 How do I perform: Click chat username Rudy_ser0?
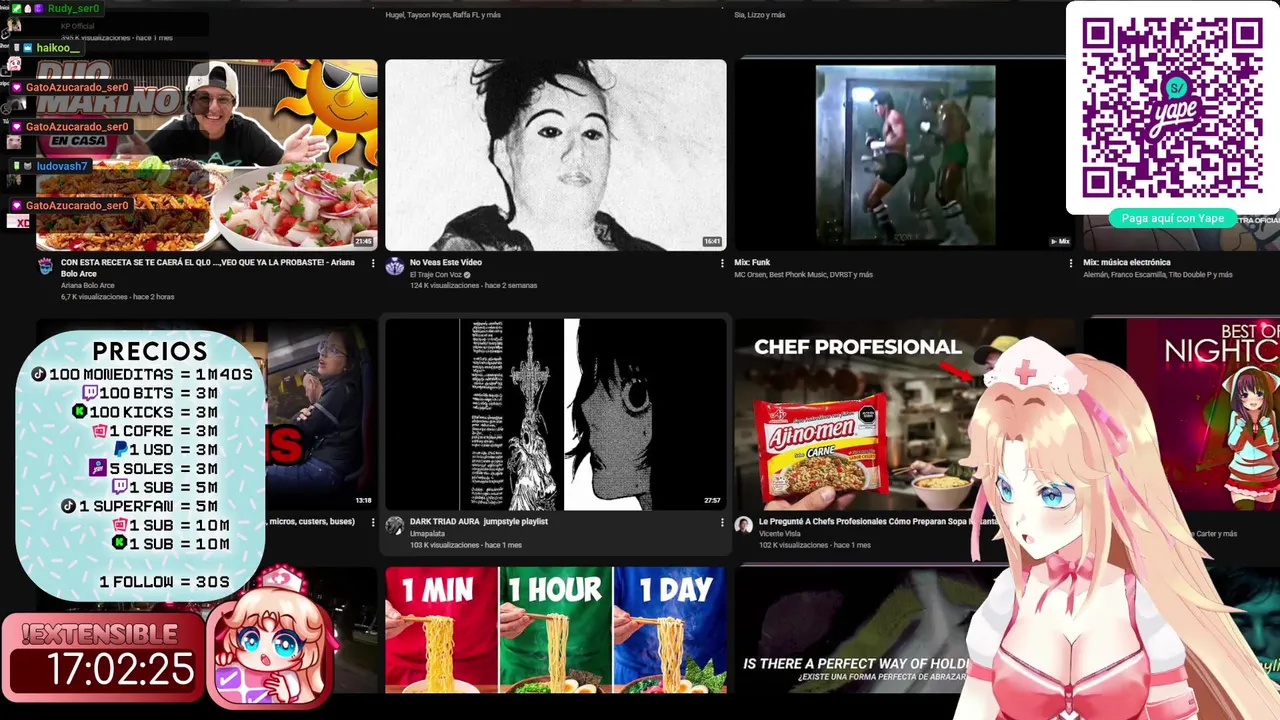pyautogui.click(x=73, y=8)
